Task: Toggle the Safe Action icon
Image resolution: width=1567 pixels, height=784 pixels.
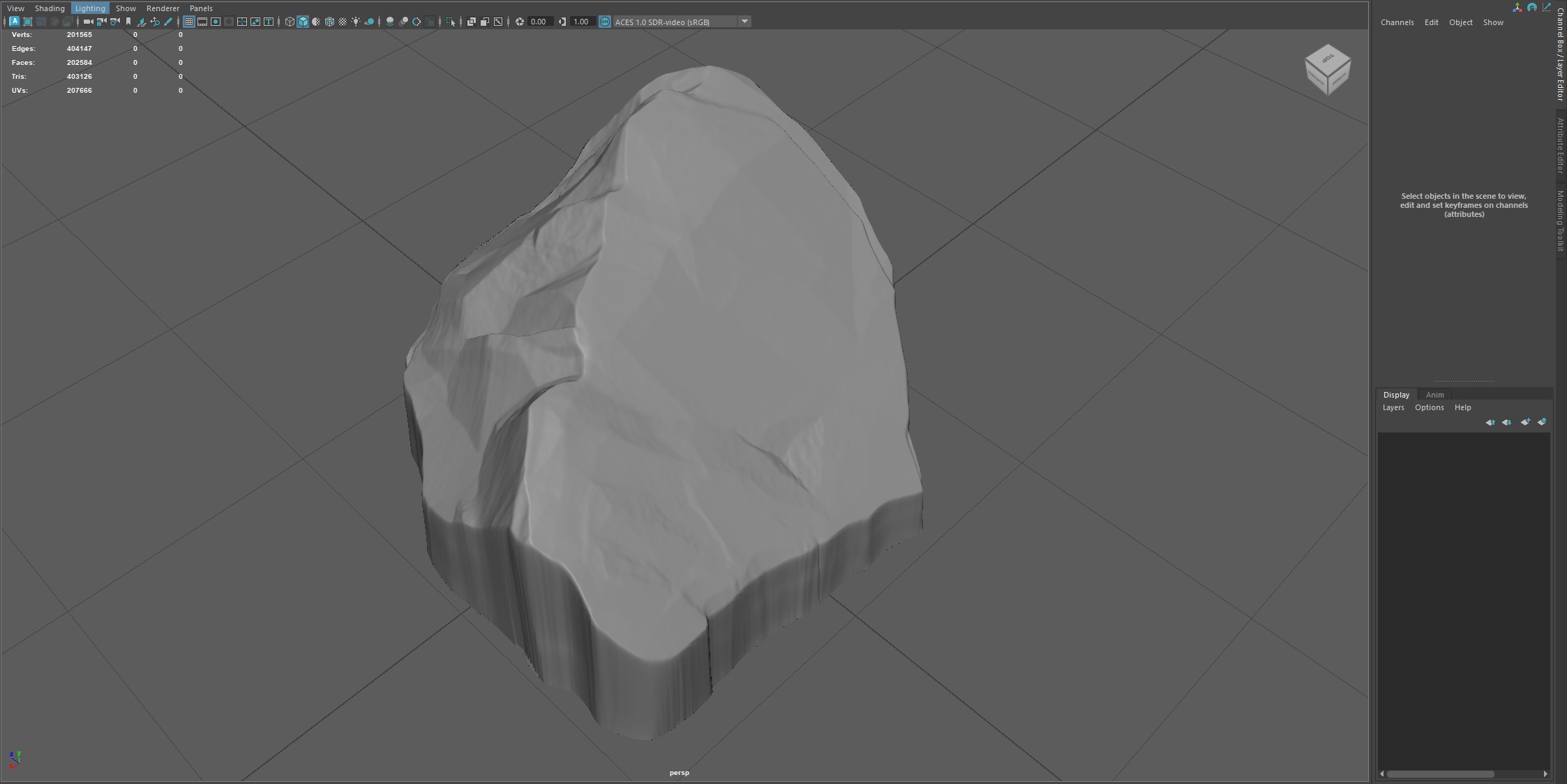Action: point(255,22)
